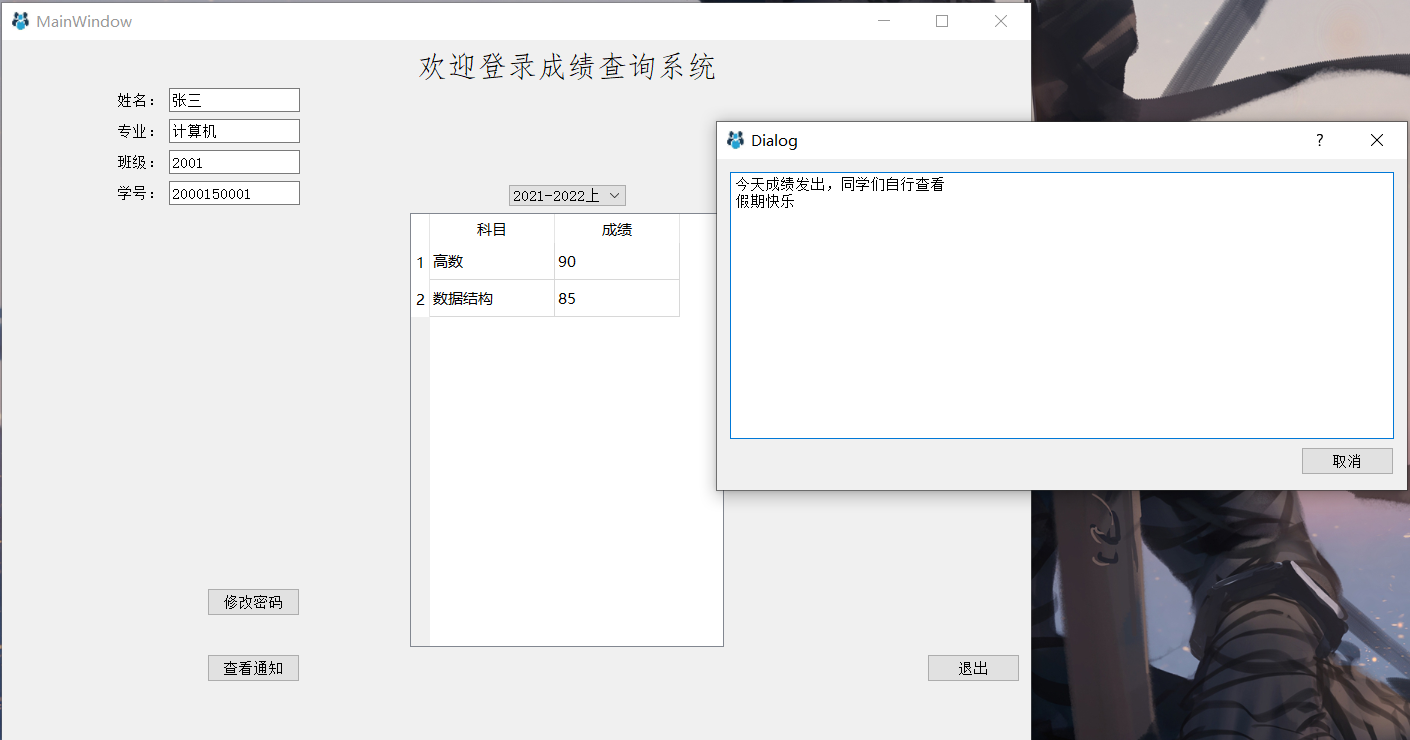Click the 学号 field showing 2000150001
Viewport: 1410px width, 740px height.
233,192
